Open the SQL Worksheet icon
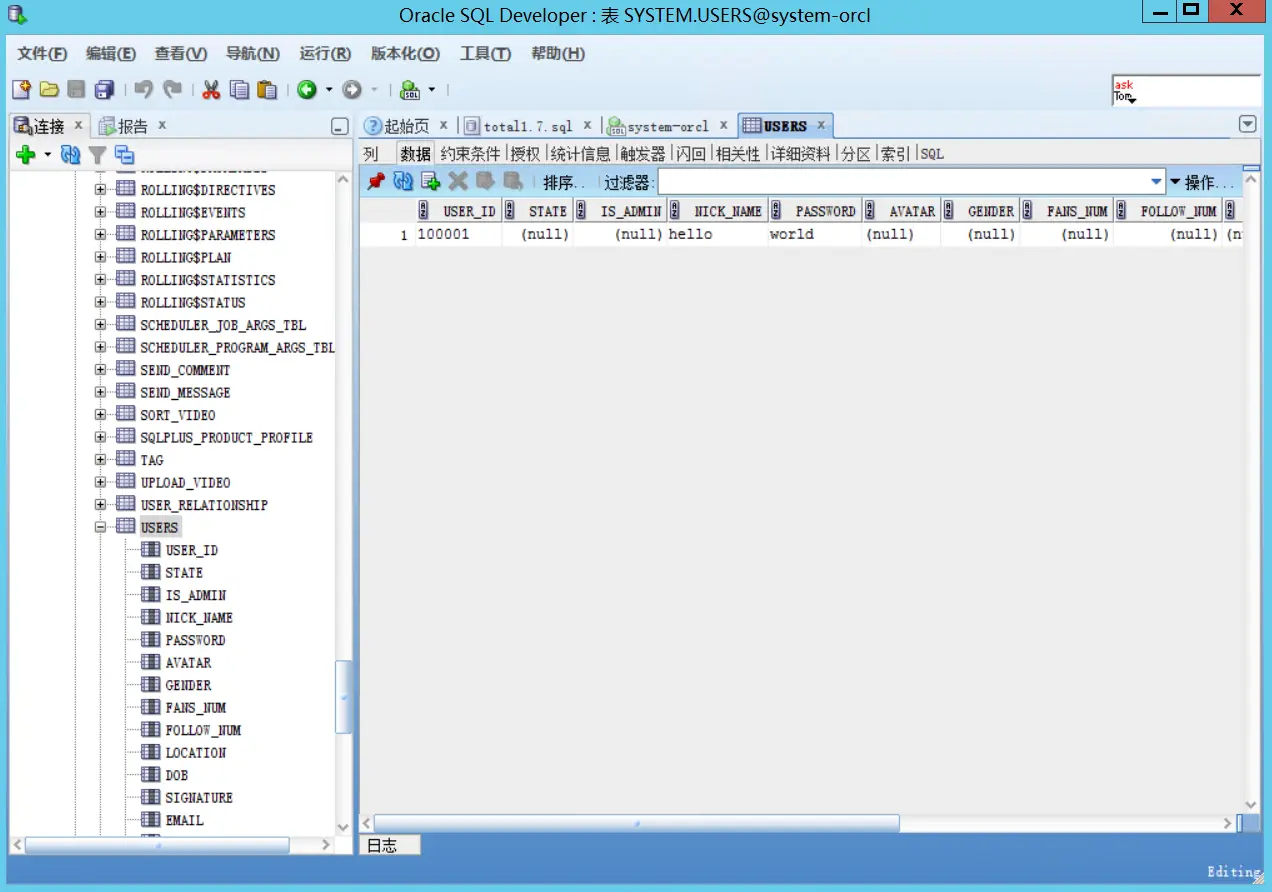Viewport: 1272px width, 892px height. (410, 90)
